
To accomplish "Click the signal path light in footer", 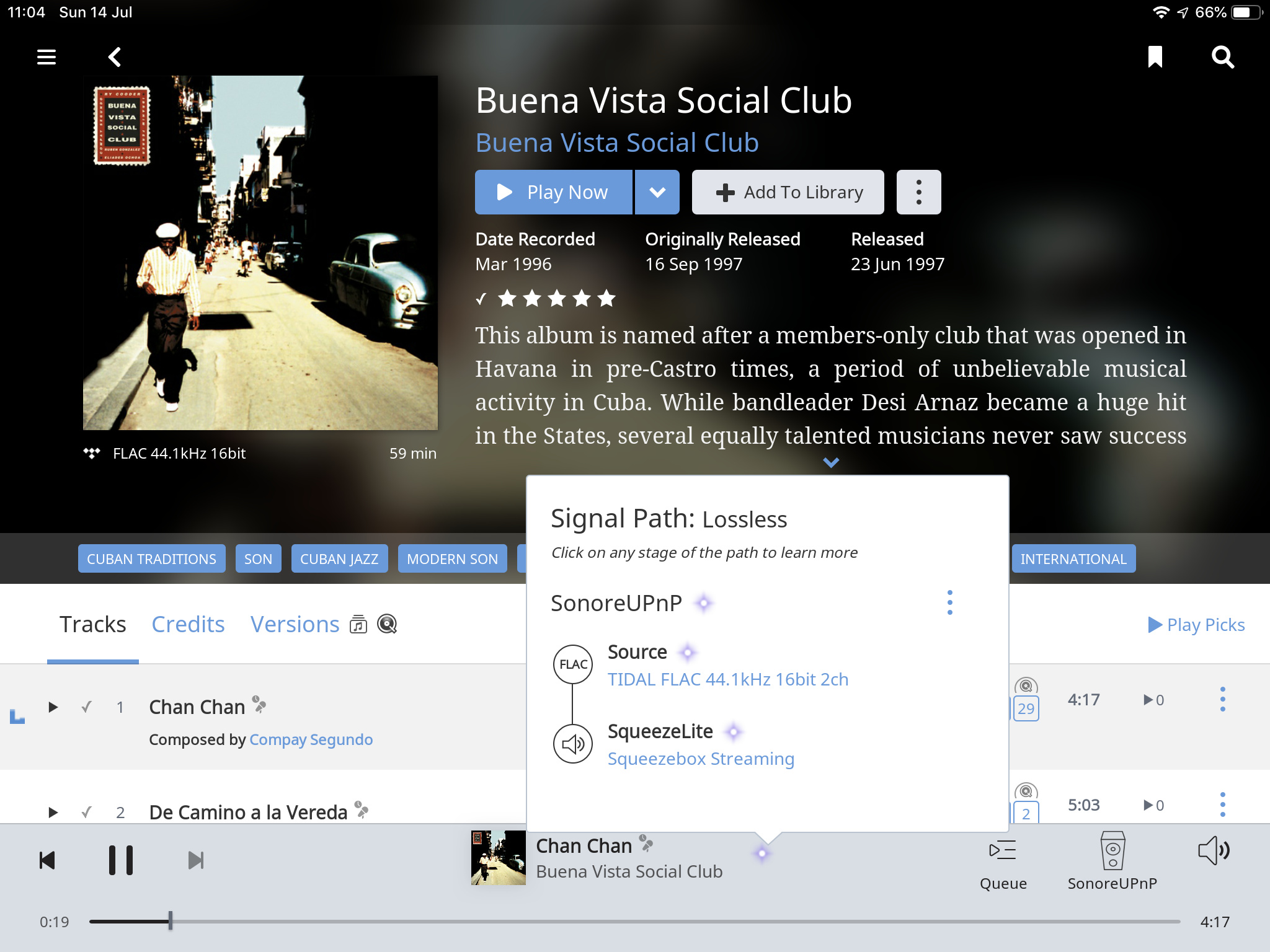I will coord(762,854).
